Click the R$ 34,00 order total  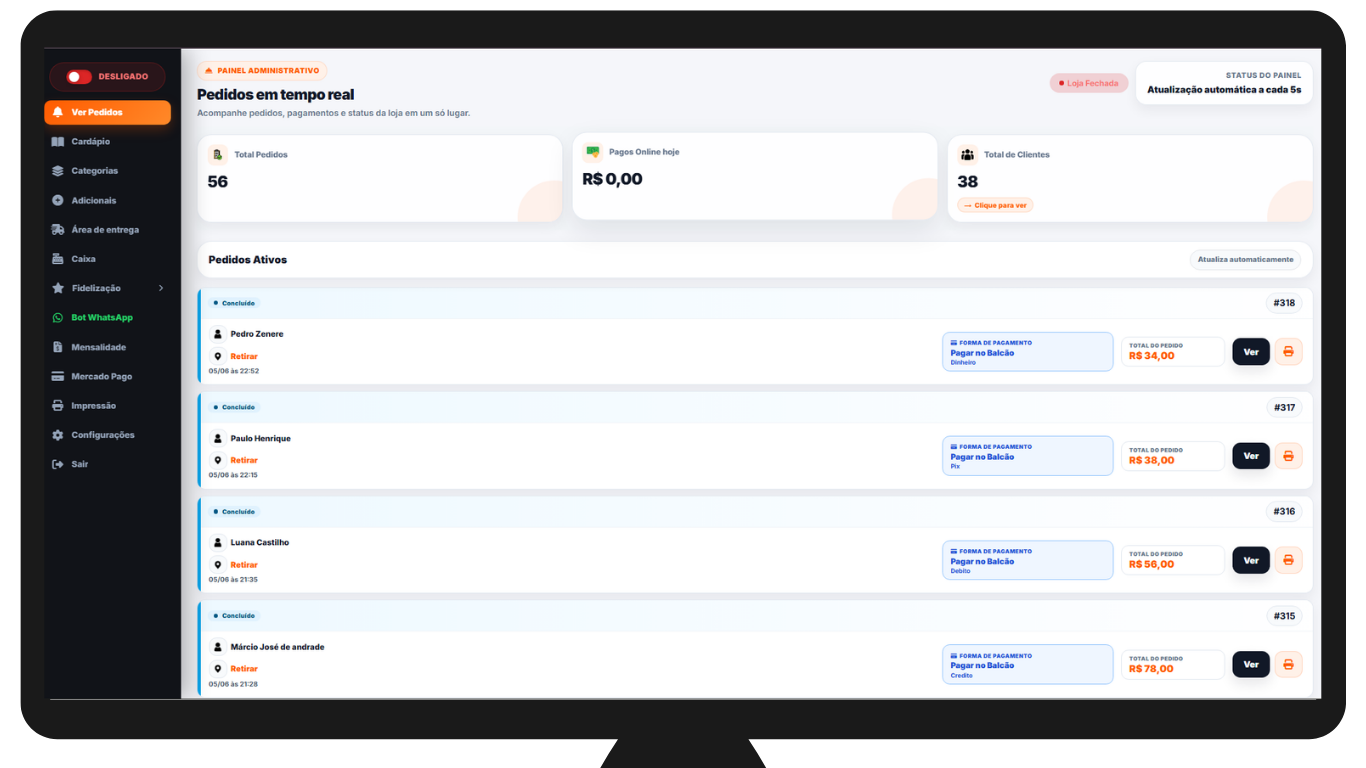click(x=1152, y=356)
